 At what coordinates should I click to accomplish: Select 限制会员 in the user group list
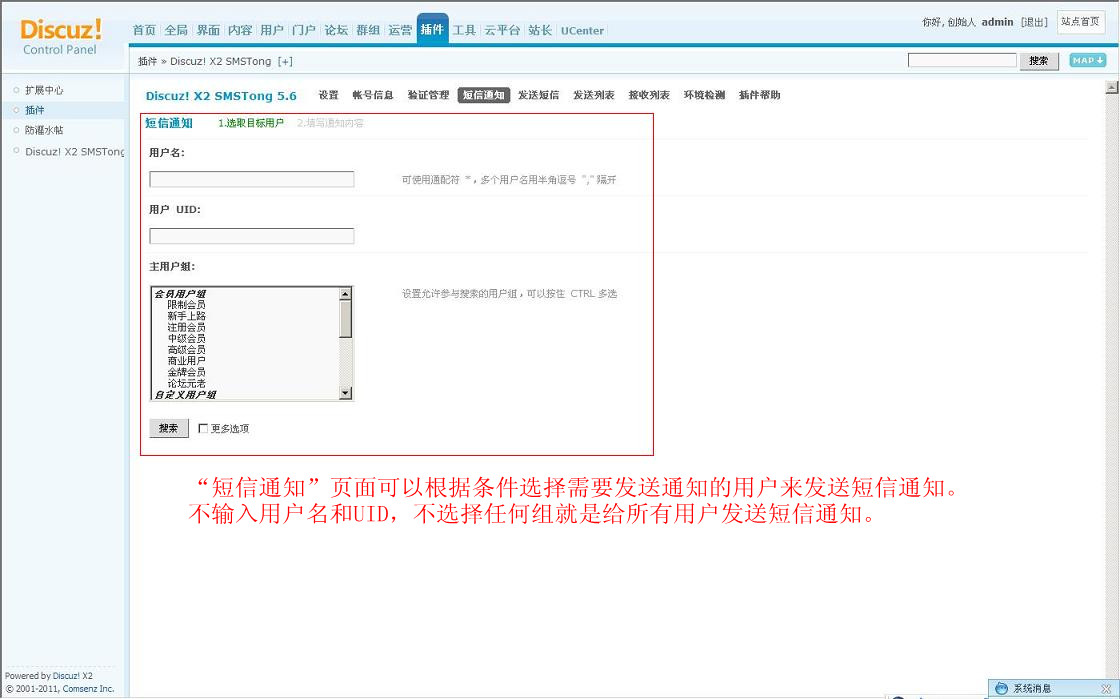click(186, 305)
